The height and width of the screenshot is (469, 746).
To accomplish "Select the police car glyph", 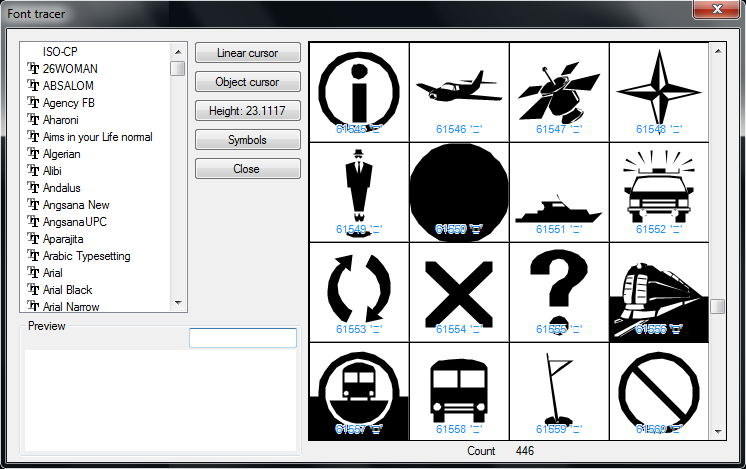I will click(x=659, y=186).
